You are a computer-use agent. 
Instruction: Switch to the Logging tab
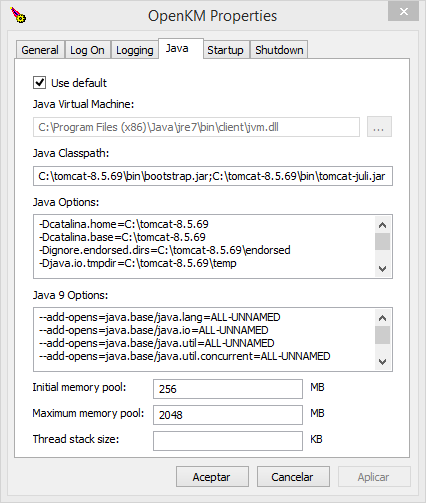tap(135, 50)
